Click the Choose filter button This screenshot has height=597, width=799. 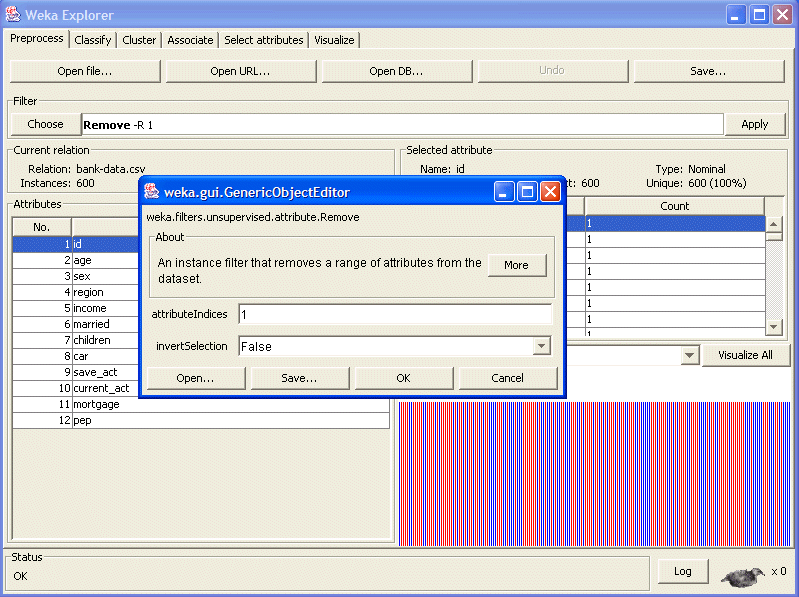45,124
